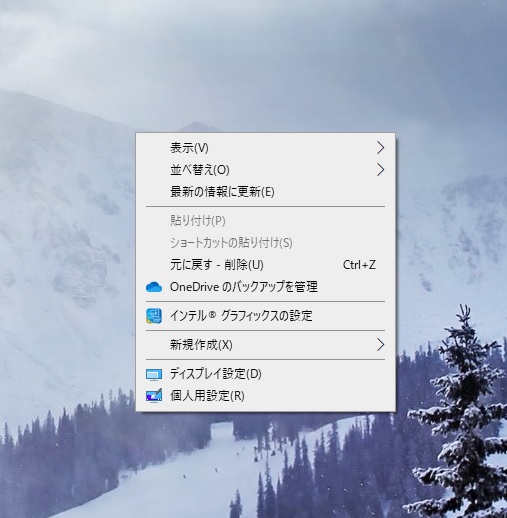
Task: Click the Intel graphics settings icon
Action: 154,316
